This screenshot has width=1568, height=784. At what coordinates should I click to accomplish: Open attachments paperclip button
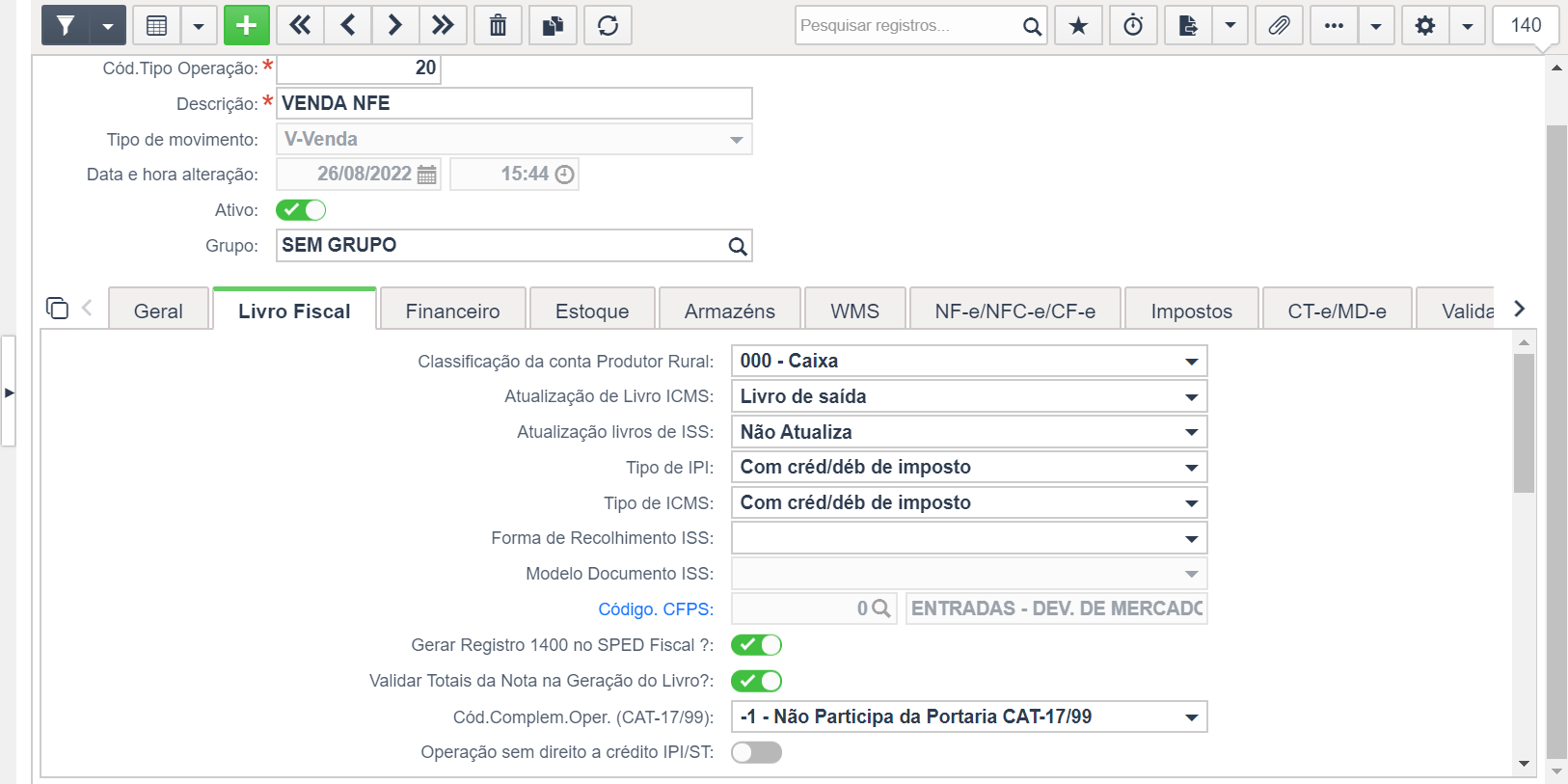click(1279, 25)
